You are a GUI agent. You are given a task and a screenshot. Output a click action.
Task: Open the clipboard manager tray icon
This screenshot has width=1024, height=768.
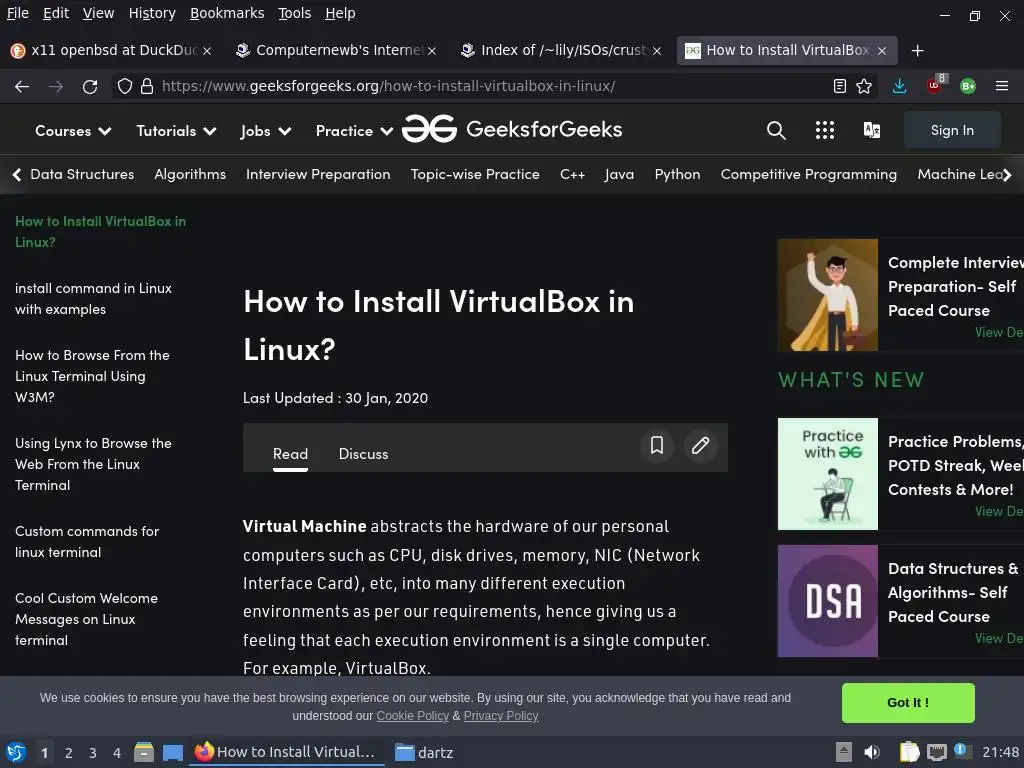coord(909,752)
